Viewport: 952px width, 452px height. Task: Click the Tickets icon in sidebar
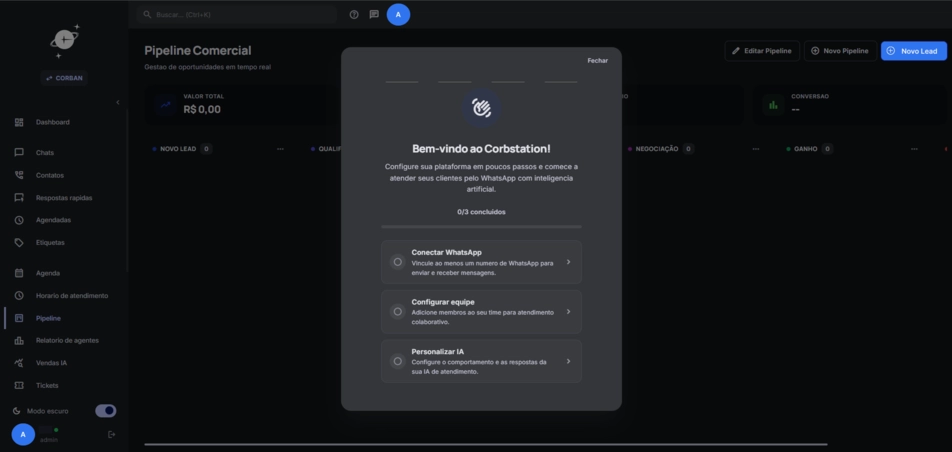click(x=19, y=386)
